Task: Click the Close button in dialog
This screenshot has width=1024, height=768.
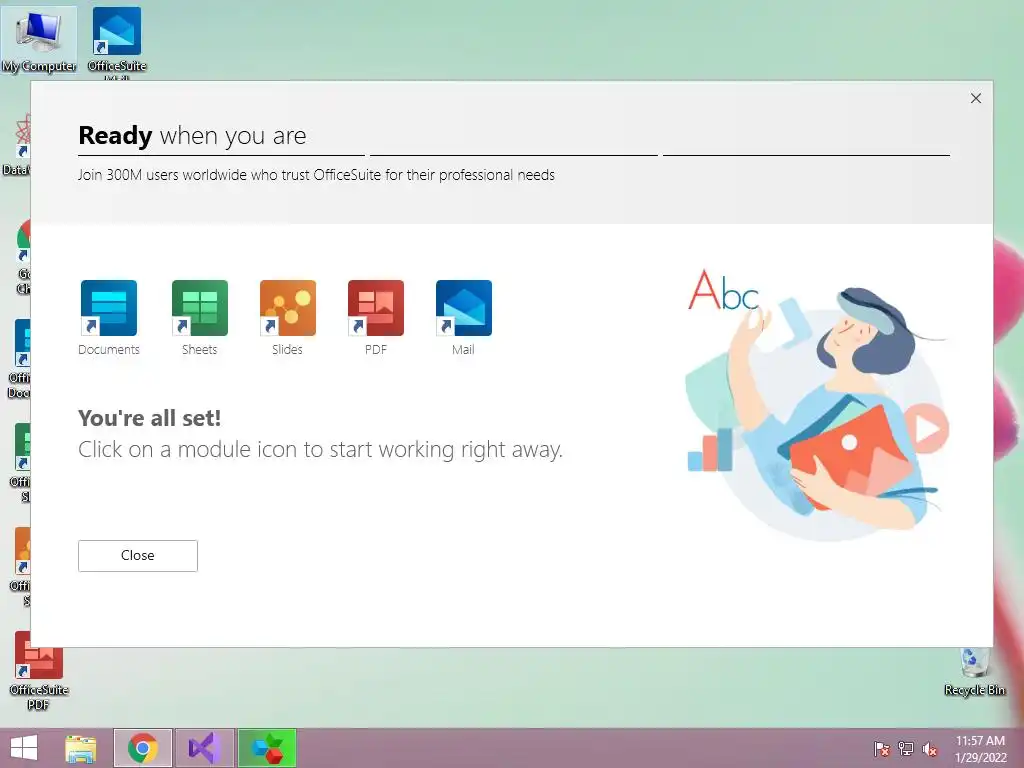Action: point(138,556)
